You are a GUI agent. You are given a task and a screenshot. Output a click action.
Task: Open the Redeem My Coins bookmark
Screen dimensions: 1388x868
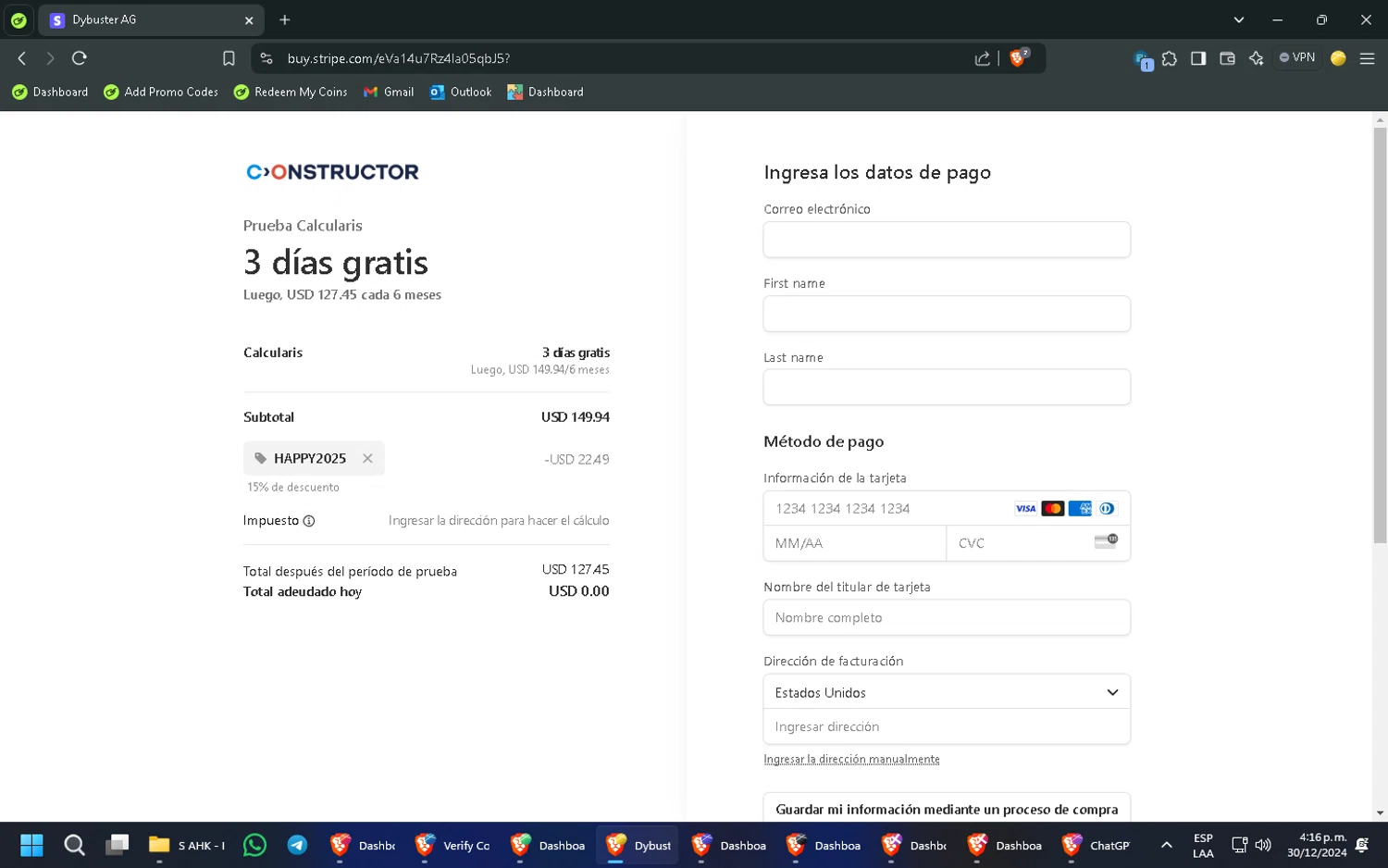pyautogui.click(x=291, y=92)
